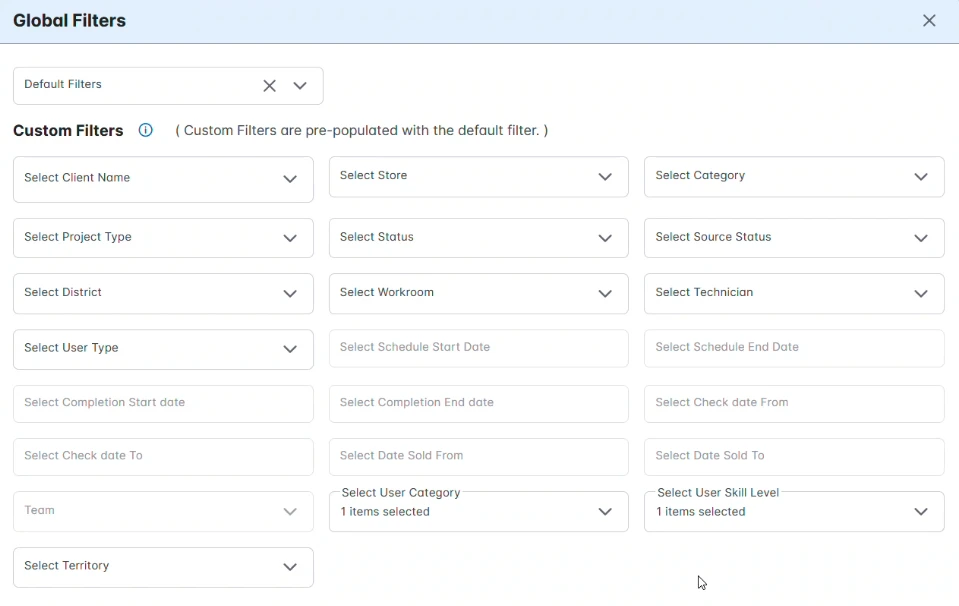Click the Select Completion End date field
Viewport: 959px width, 606px height.
point(478,403)
